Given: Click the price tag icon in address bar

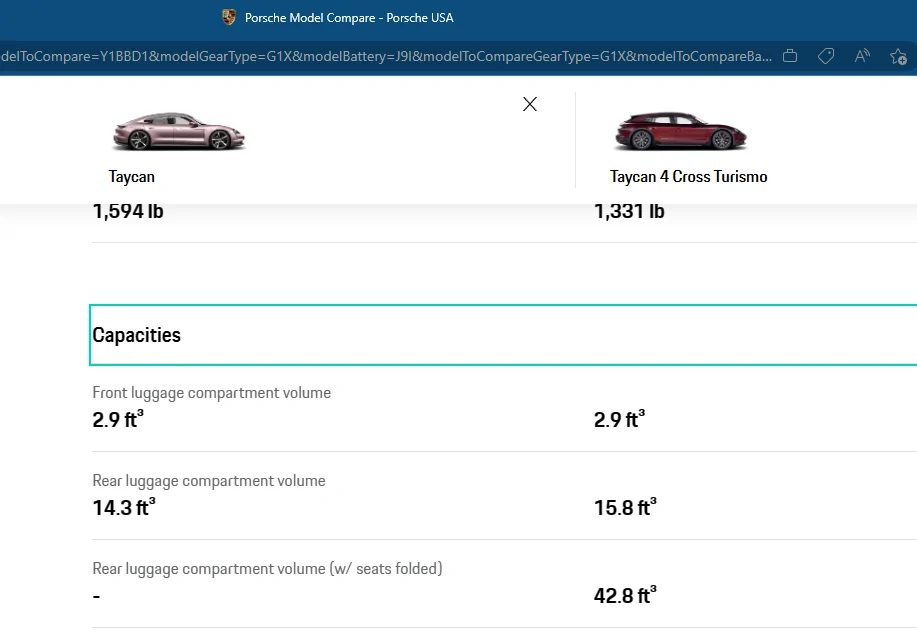Looking at the screenshot, I should [826, 56].
